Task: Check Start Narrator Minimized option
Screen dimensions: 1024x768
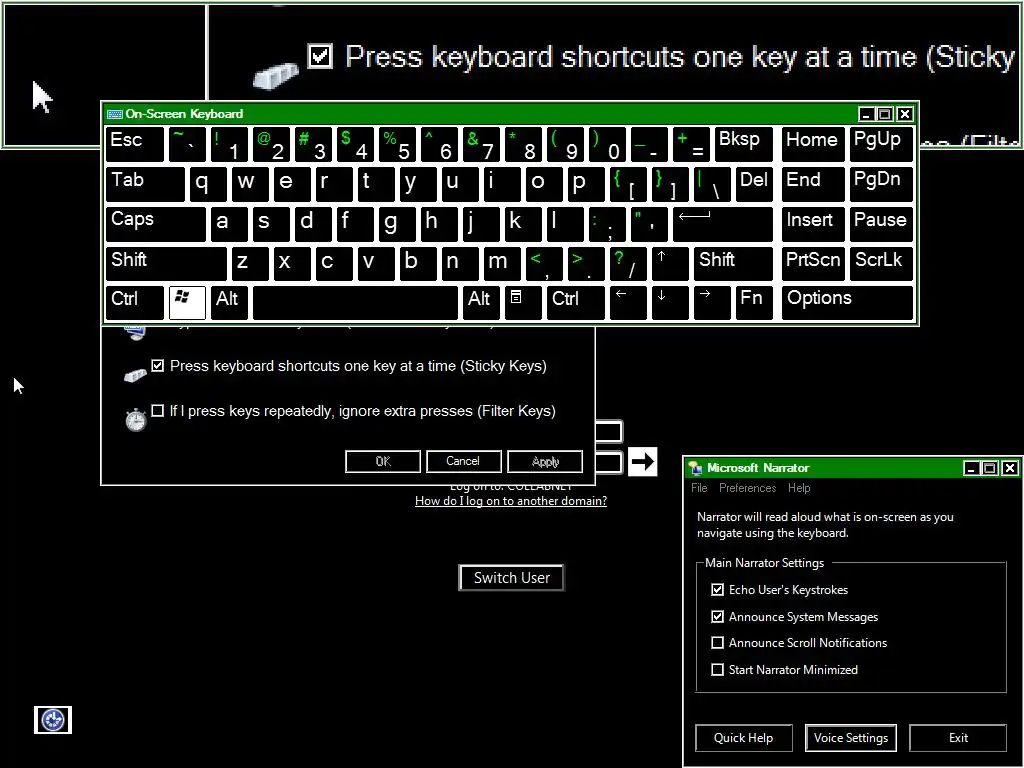Action: [717, 669]
